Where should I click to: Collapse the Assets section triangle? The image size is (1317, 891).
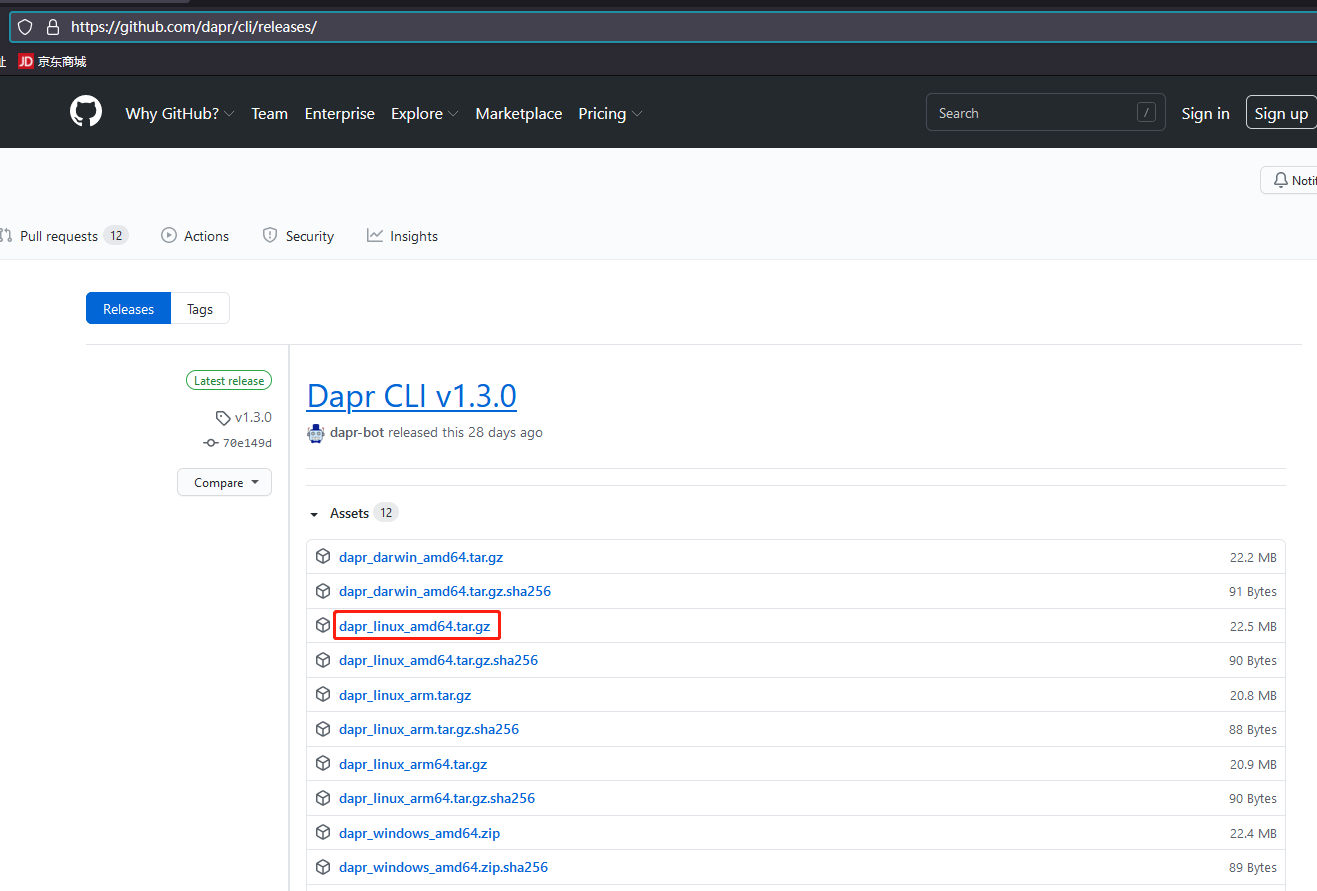[315, 513]
